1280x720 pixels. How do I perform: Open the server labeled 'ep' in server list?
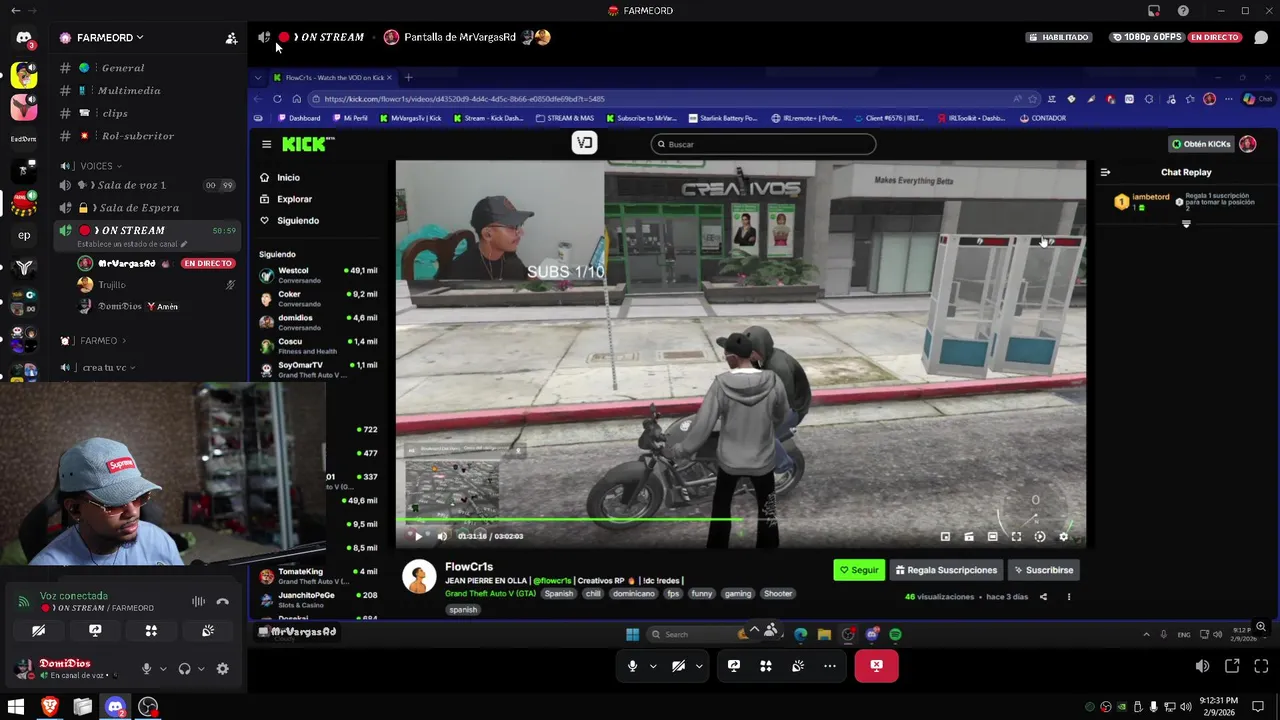pos(24,236)
